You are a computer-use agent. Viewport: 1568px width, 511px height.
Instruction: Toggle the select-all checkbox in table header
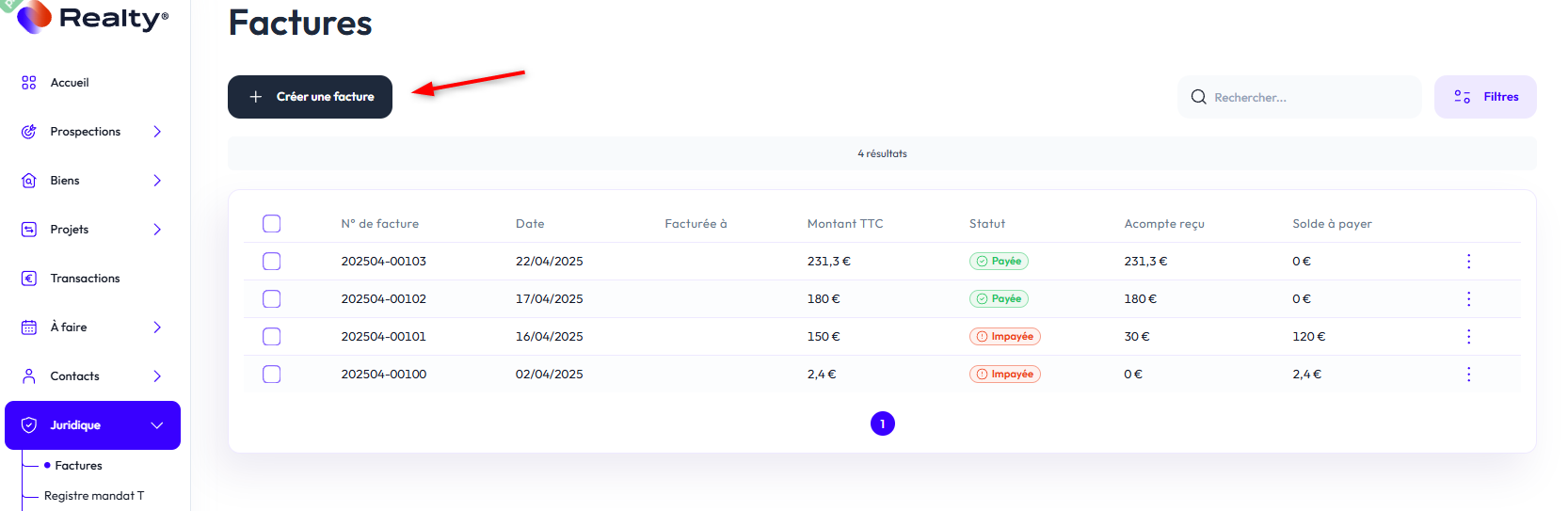272,224
